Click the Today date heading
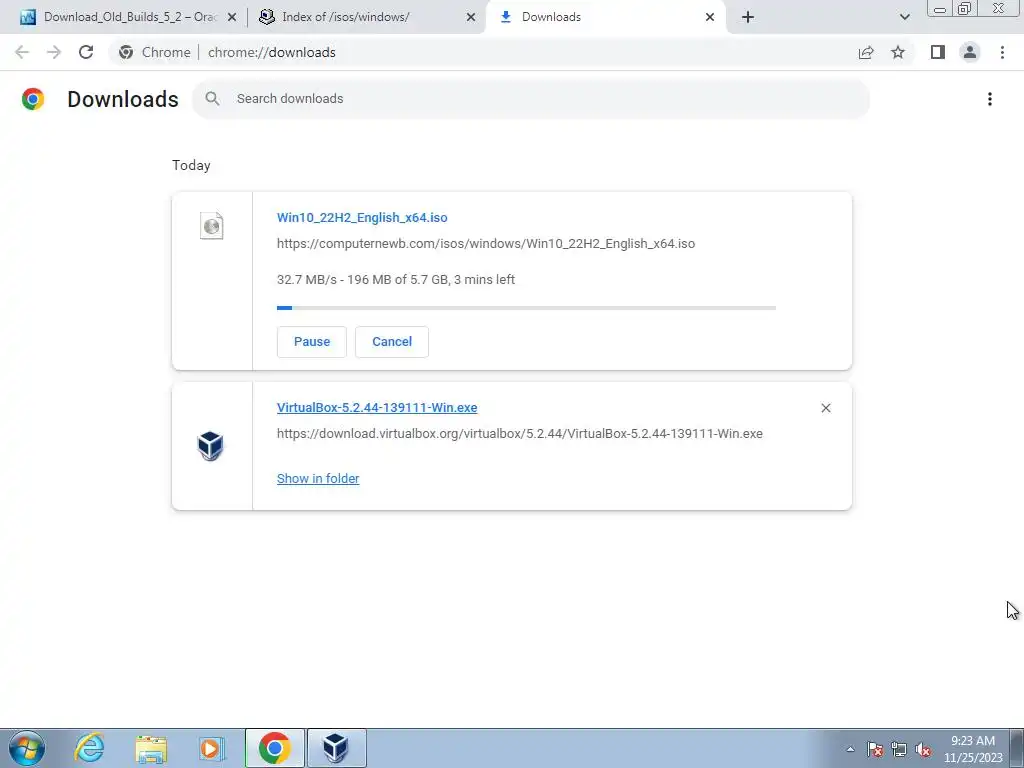 (191, 165)
